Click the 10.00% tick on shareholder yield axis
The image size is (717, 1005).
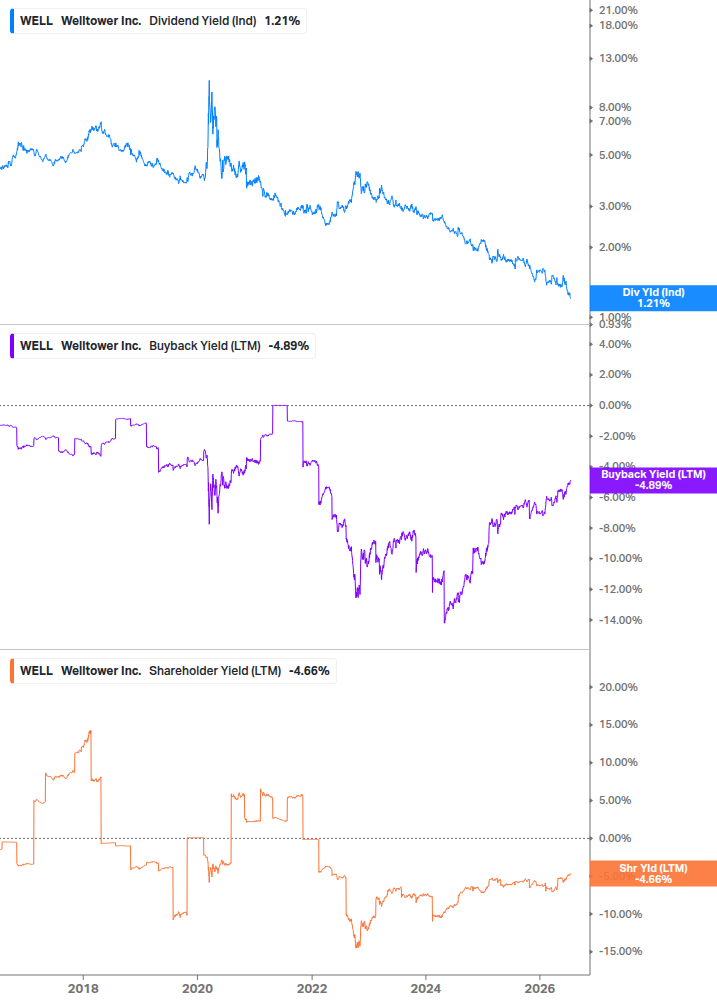tap(618, 762)
